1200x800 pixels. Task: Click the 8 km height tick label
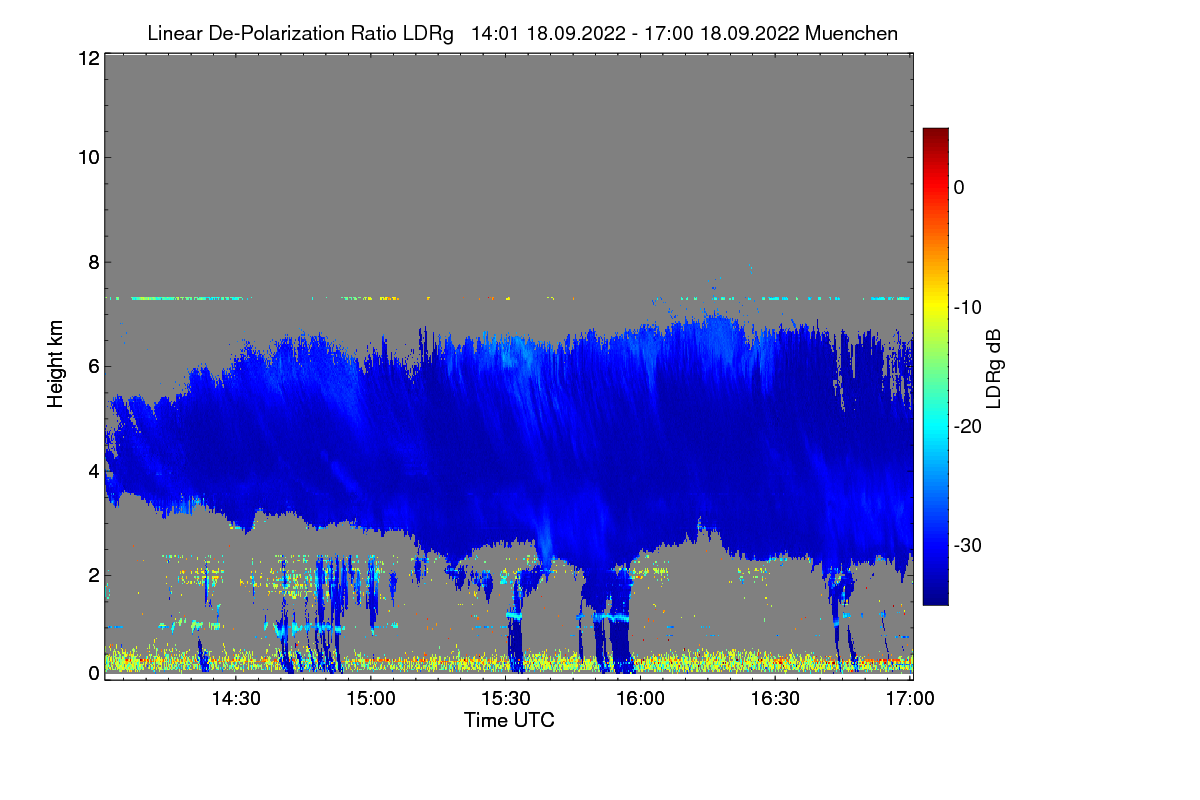(x=93, y=262)
